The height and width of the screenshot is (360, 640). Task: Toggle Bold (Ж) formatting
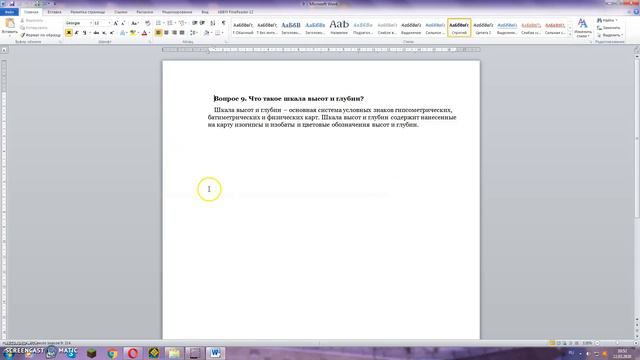tap(69, 33)
